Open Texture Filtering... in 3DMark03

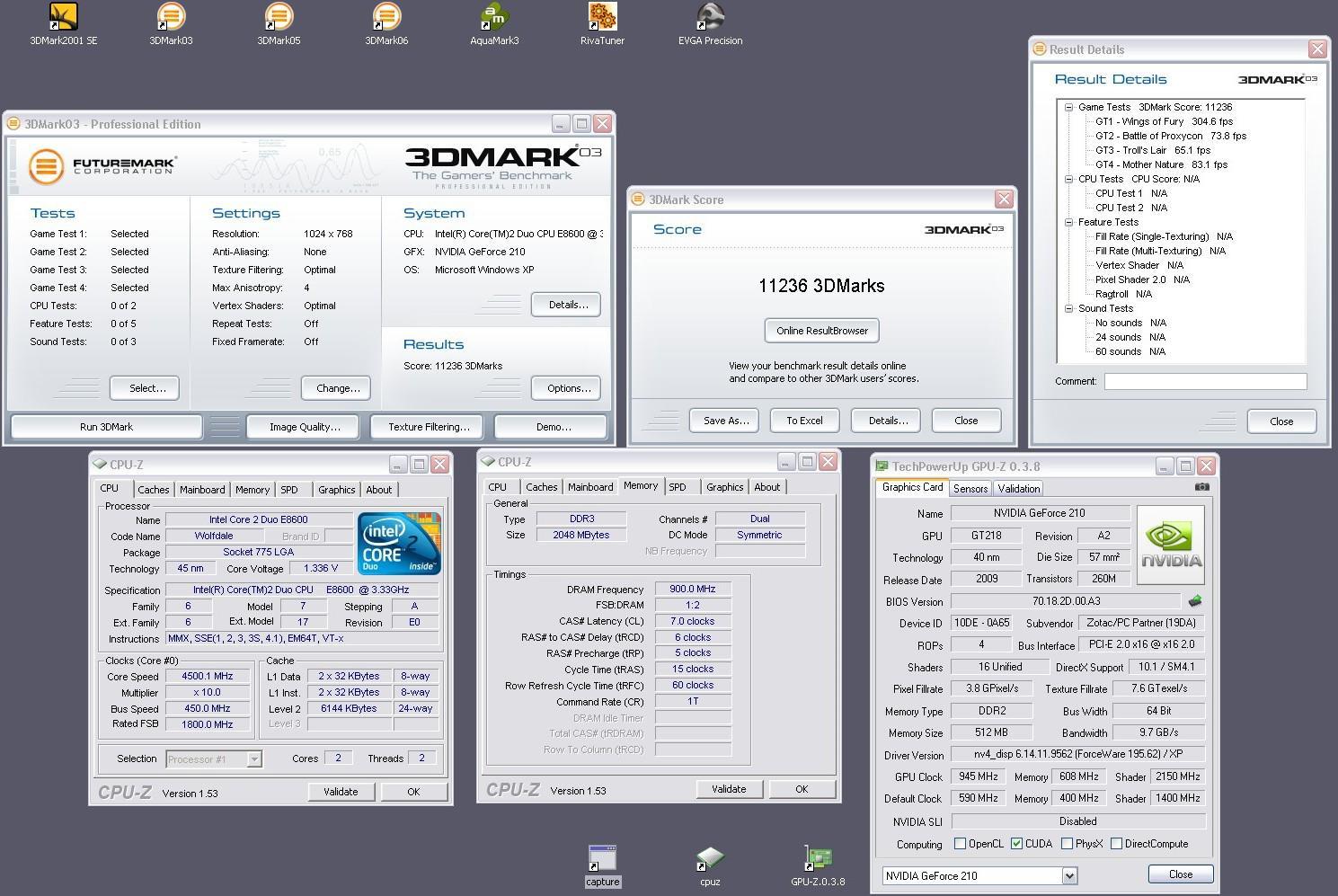pos(429,427)
